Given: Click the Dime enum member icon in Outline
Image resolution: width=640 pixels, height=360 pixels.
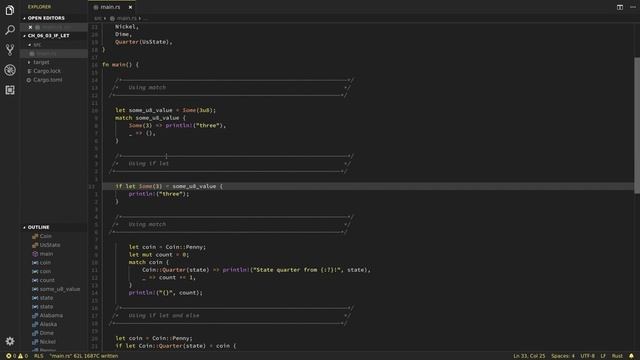Looking at the screenshot, I should coord(35,333).
